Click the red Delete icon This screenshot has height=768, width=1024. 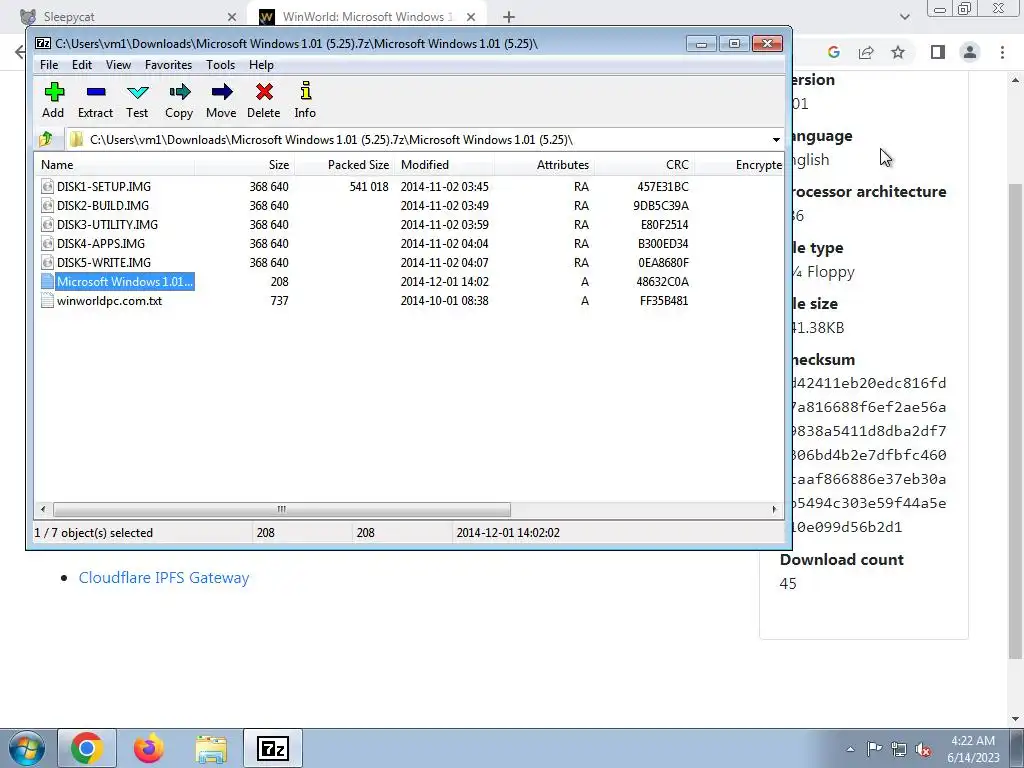pos(264,92)
